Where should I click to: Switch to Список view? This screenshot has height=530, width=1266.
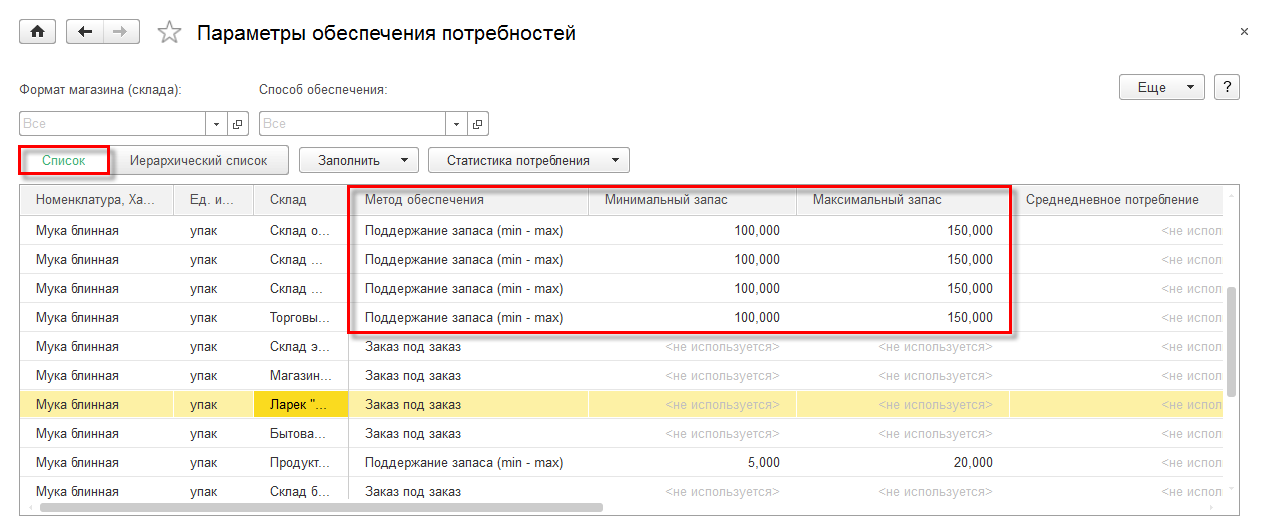coord(64,160)
